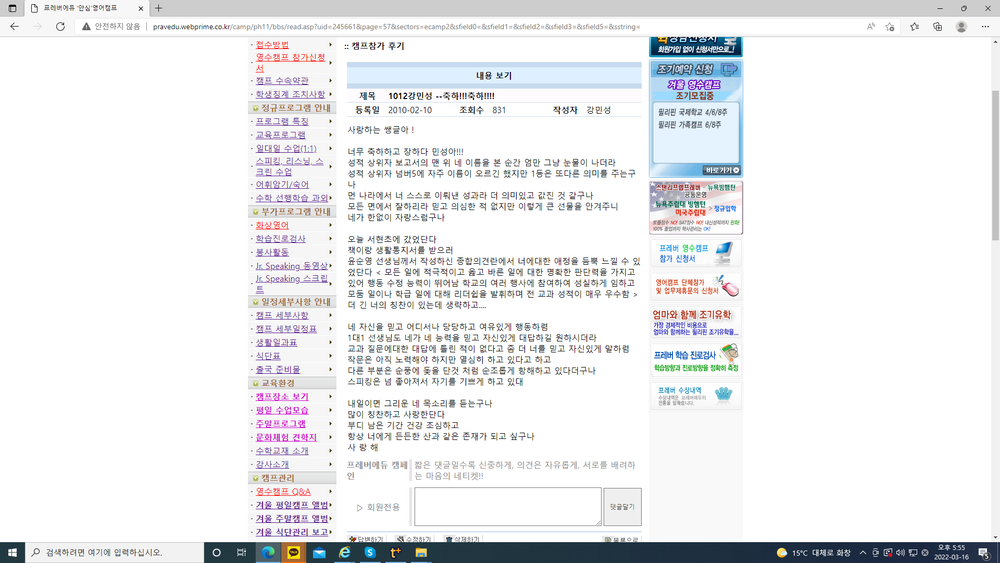Go back with browser back arrow
The height and width of the screenshot is (563, 1000).
coord(14,27)
